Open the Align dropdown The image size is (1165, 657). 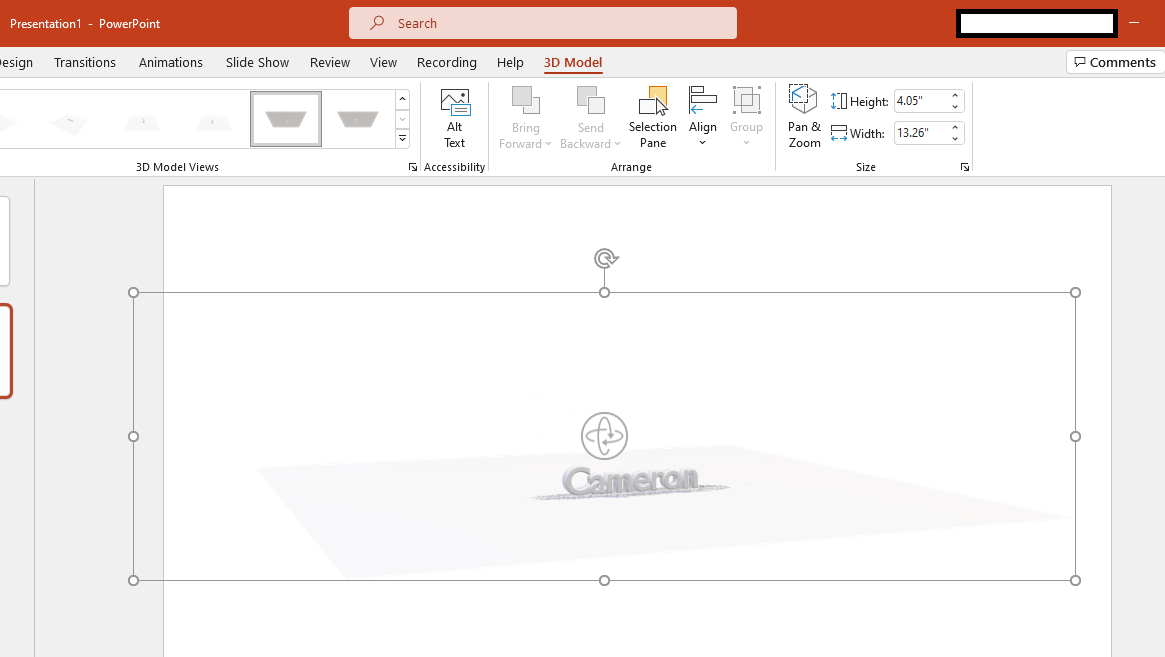click(x=702, y=117)
